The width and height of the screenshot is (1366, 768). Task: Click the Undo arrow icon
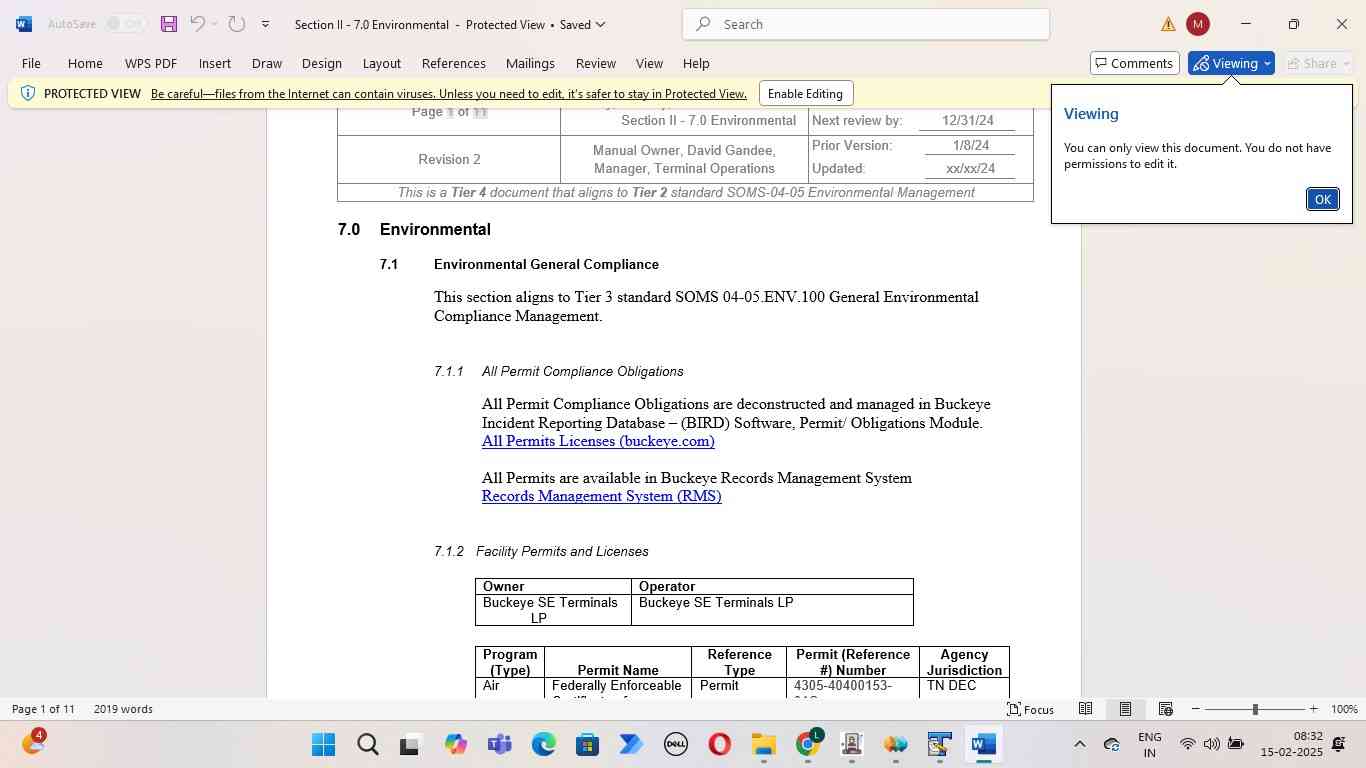point(198,24)
